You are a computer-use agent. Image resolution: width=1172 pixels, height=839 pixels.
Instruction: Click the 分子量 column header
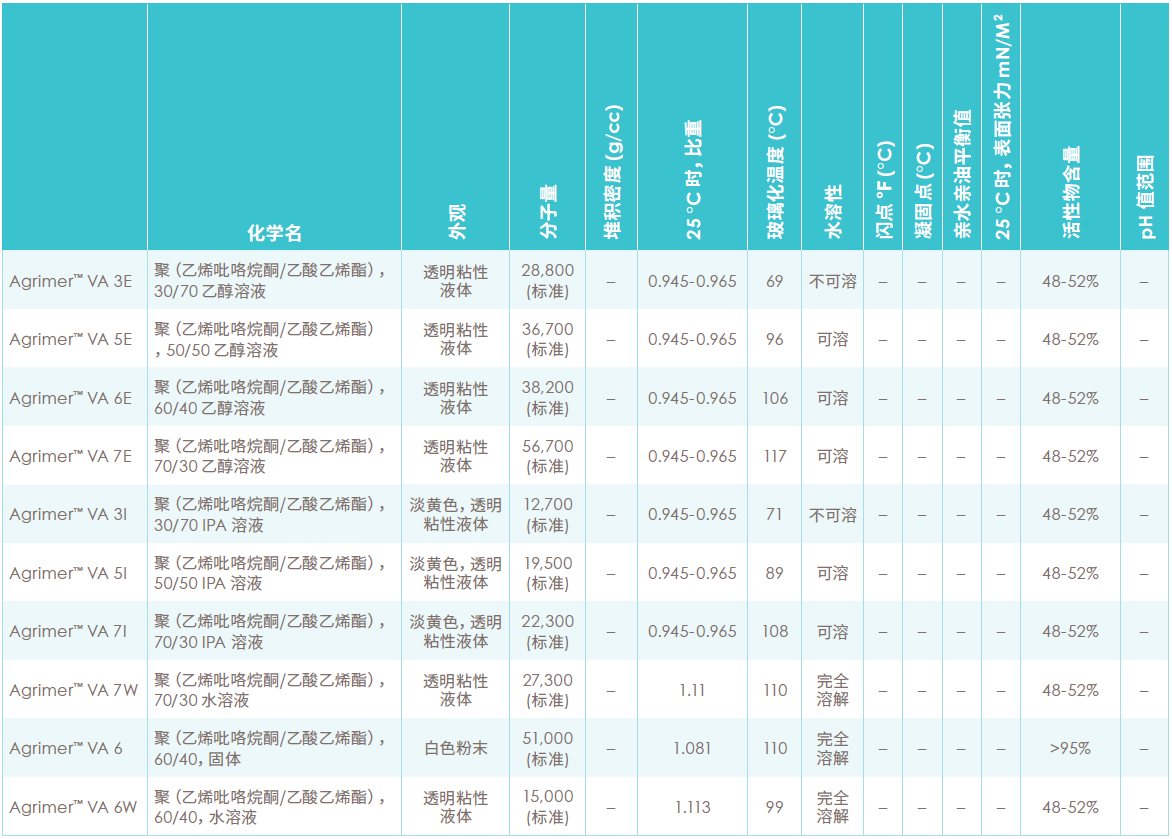pos(548,211)
